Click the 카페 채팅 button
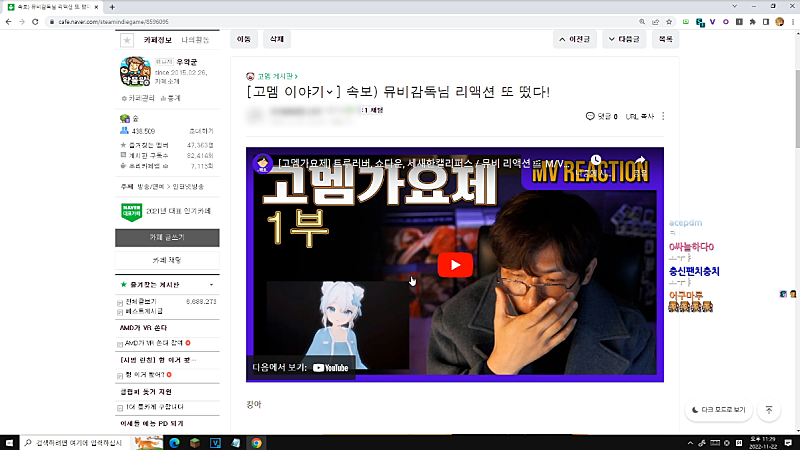 pyautogui.click(x=167, y=260)
